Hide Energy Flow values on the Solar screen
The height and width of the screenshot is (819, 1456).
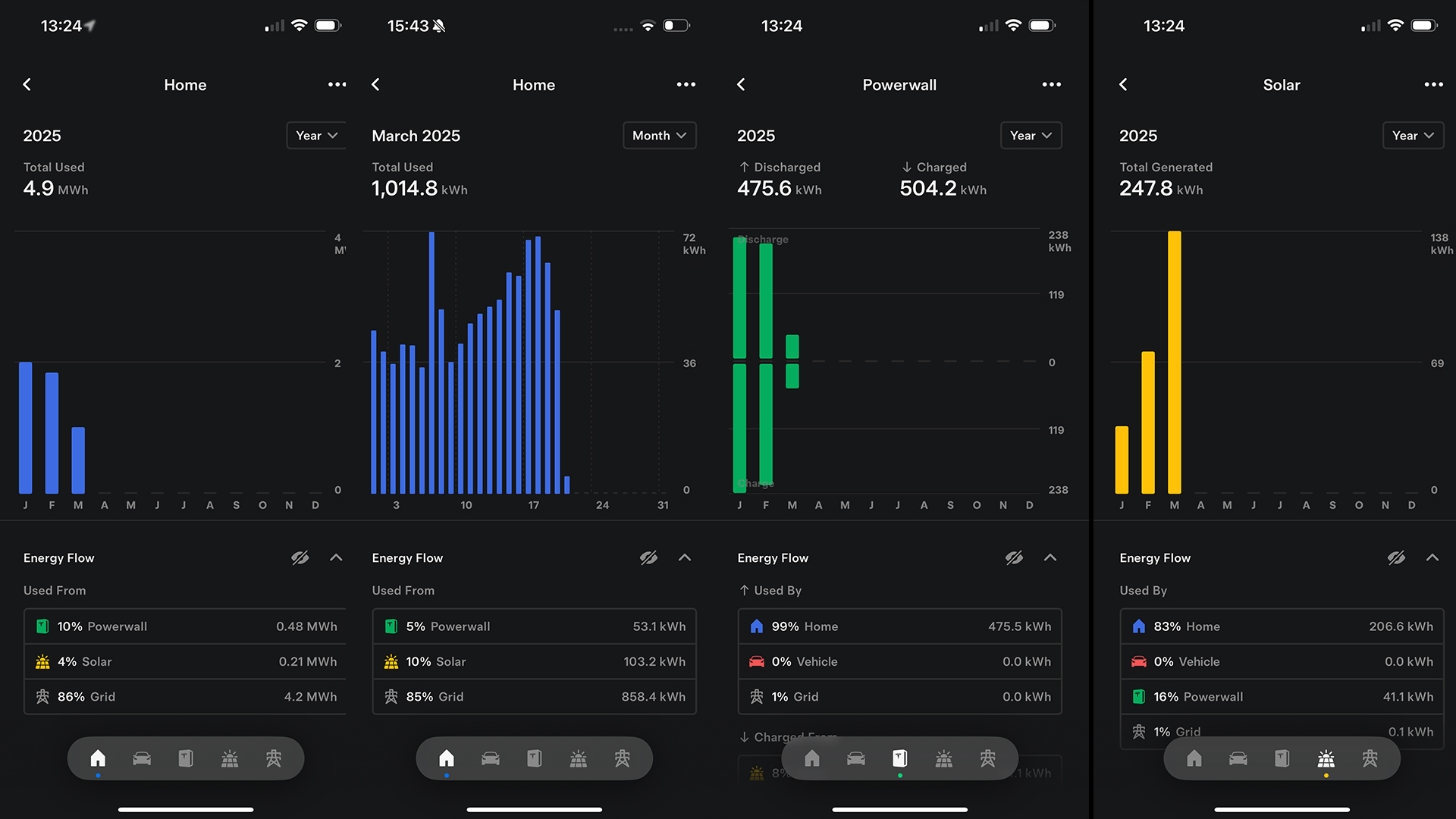tap(1396, 558)
